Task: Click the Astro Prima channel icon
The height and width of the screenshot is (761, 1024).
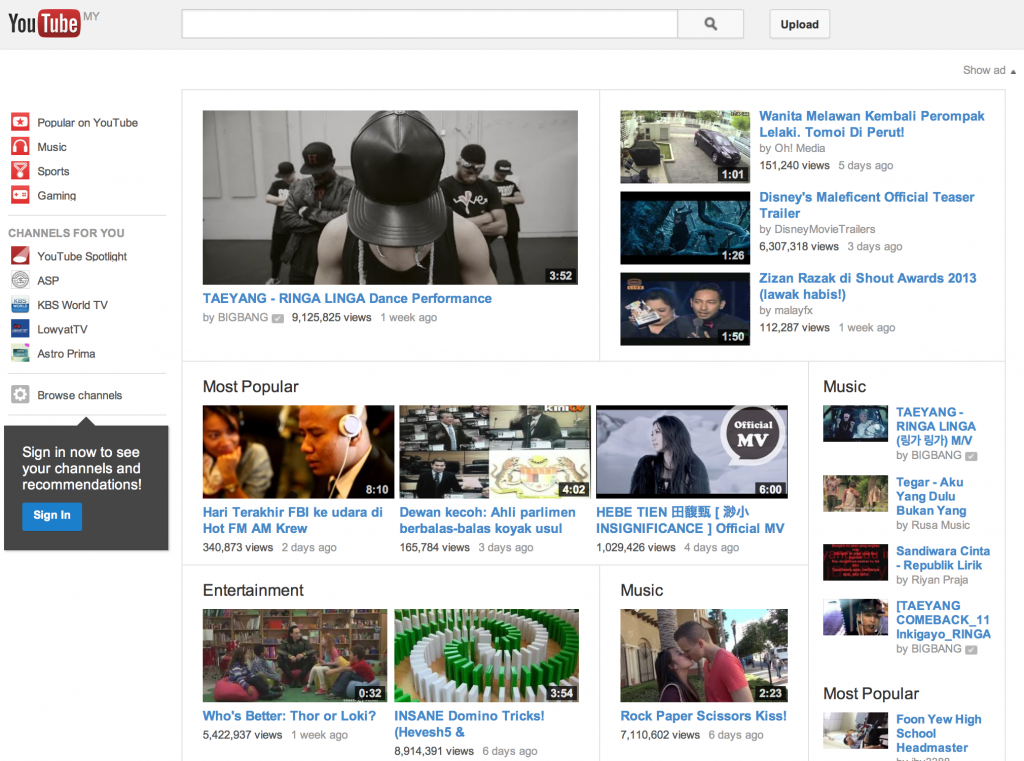Action: click(20, 353)
